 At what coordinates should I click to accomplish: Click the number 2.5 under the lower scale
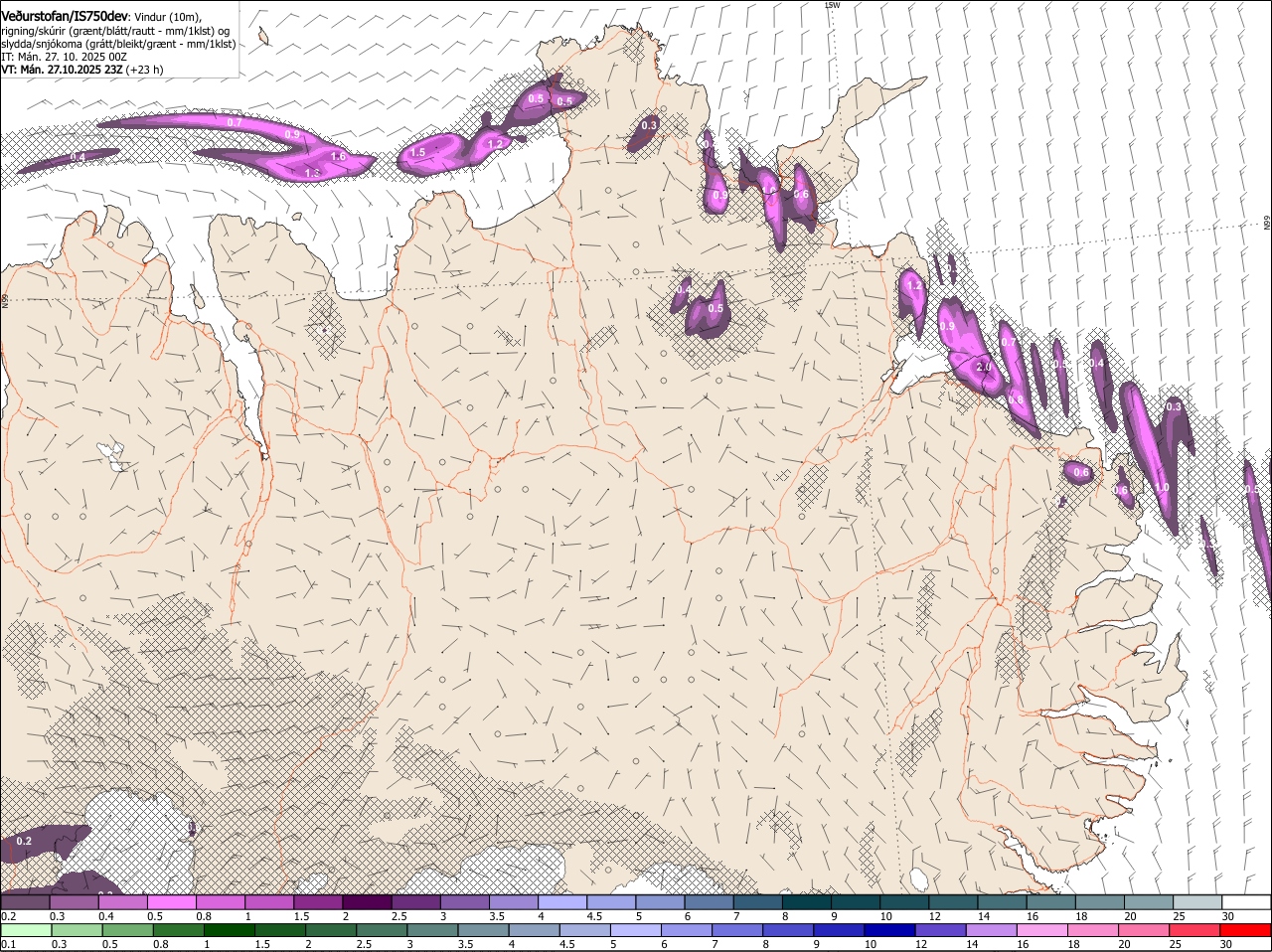(x=364, y=944)
